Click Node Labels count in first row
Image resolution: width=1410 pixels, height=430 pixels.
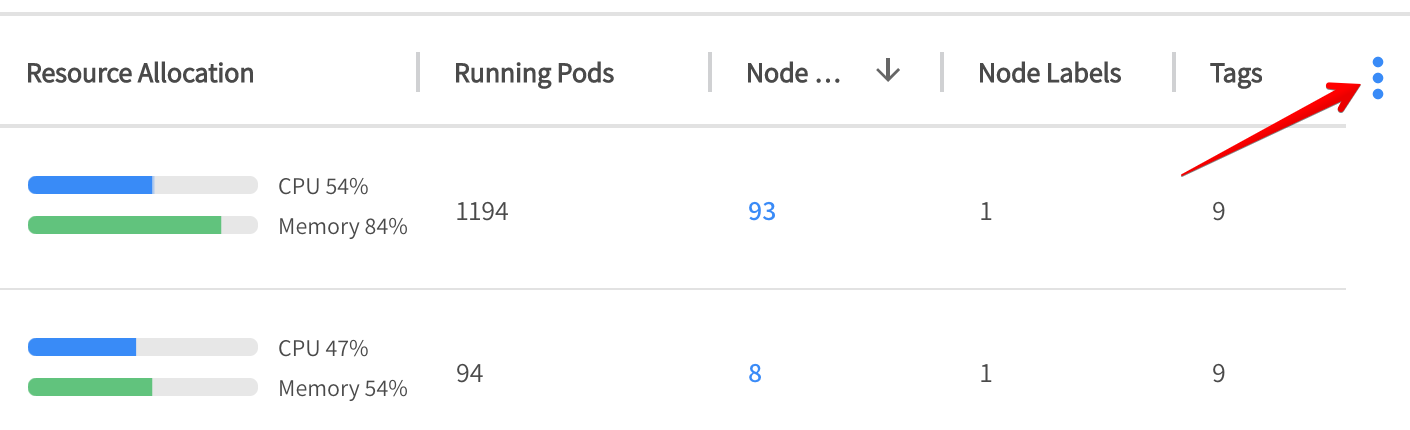pyautogui.click(x=986, y=212)
